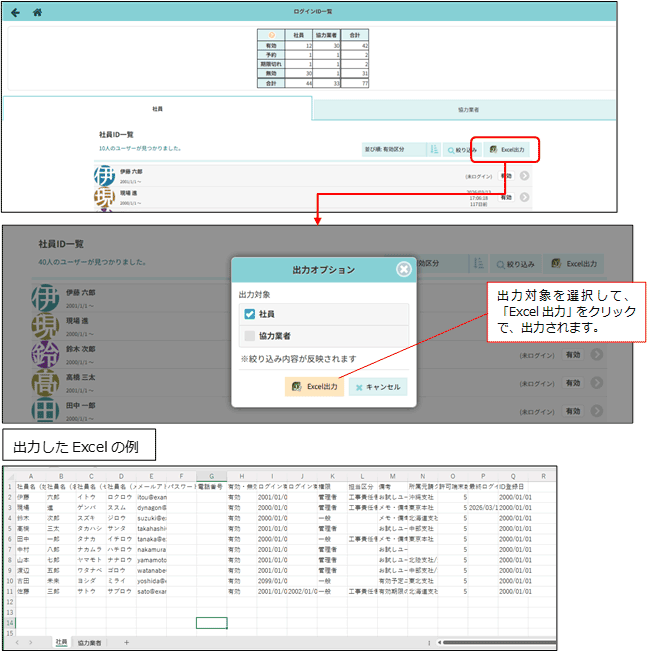Close the 出力オプション dialog with X icon

(x=403, y=269)
